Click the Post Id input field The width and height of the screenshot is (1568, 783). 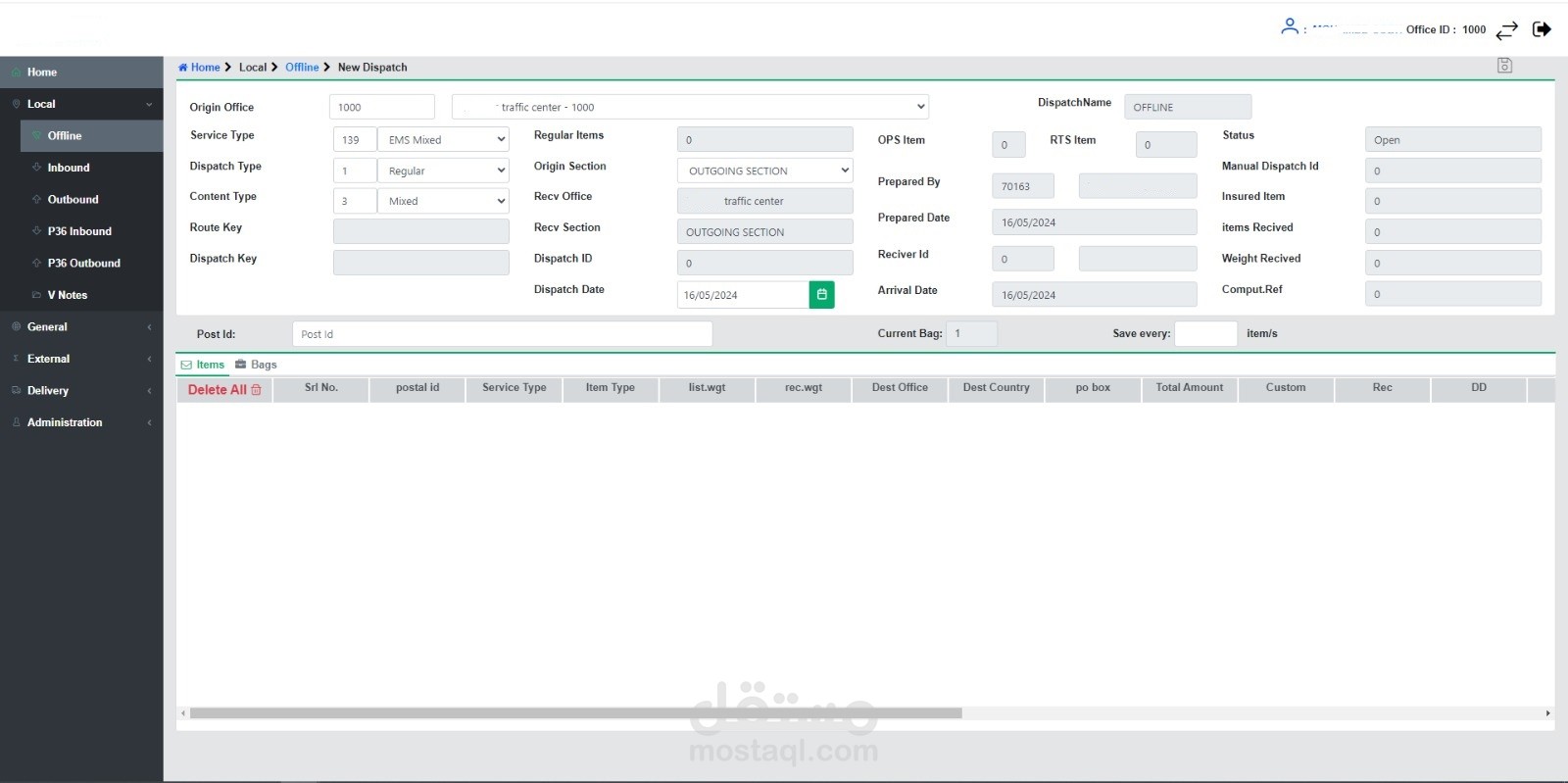[x=502, y=334]
